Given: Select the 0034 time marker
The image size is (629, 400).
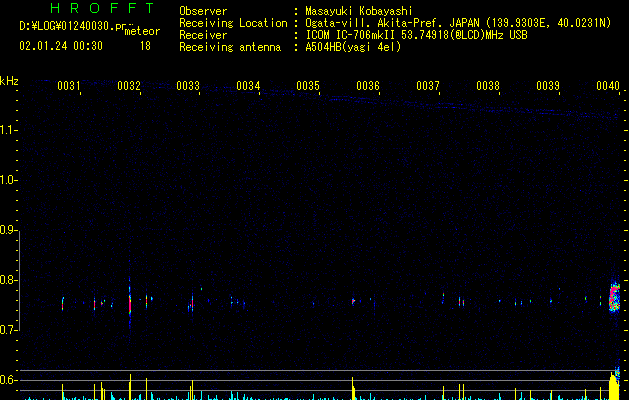Looking at the screenshot, I should pos(248,85).
